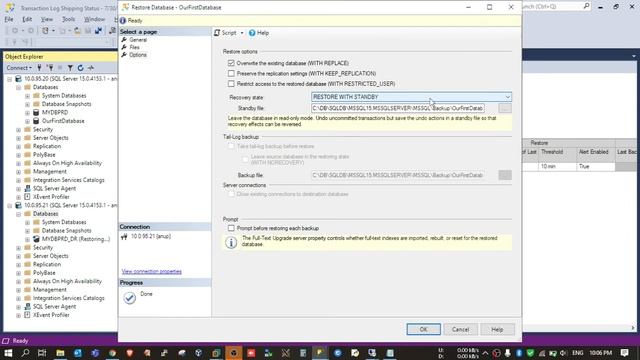This screenshot has height=360, width=640.
Task: Select the General page icon
Action: click(x=124, y=40)
